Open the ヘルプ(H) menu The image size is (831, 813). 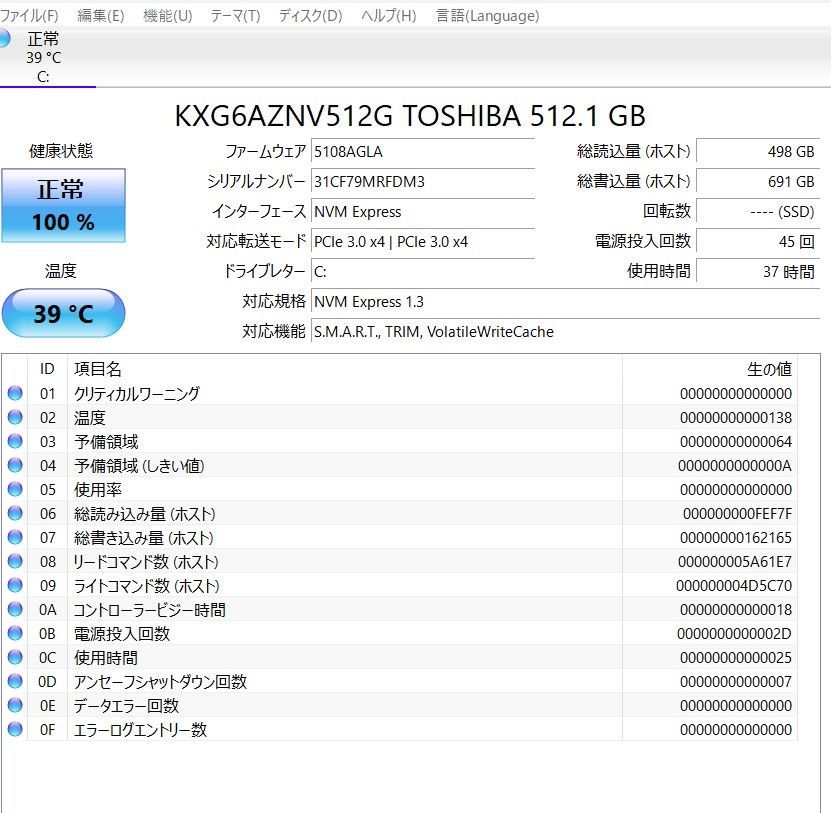pyautogui.click(x=388, y=16)
